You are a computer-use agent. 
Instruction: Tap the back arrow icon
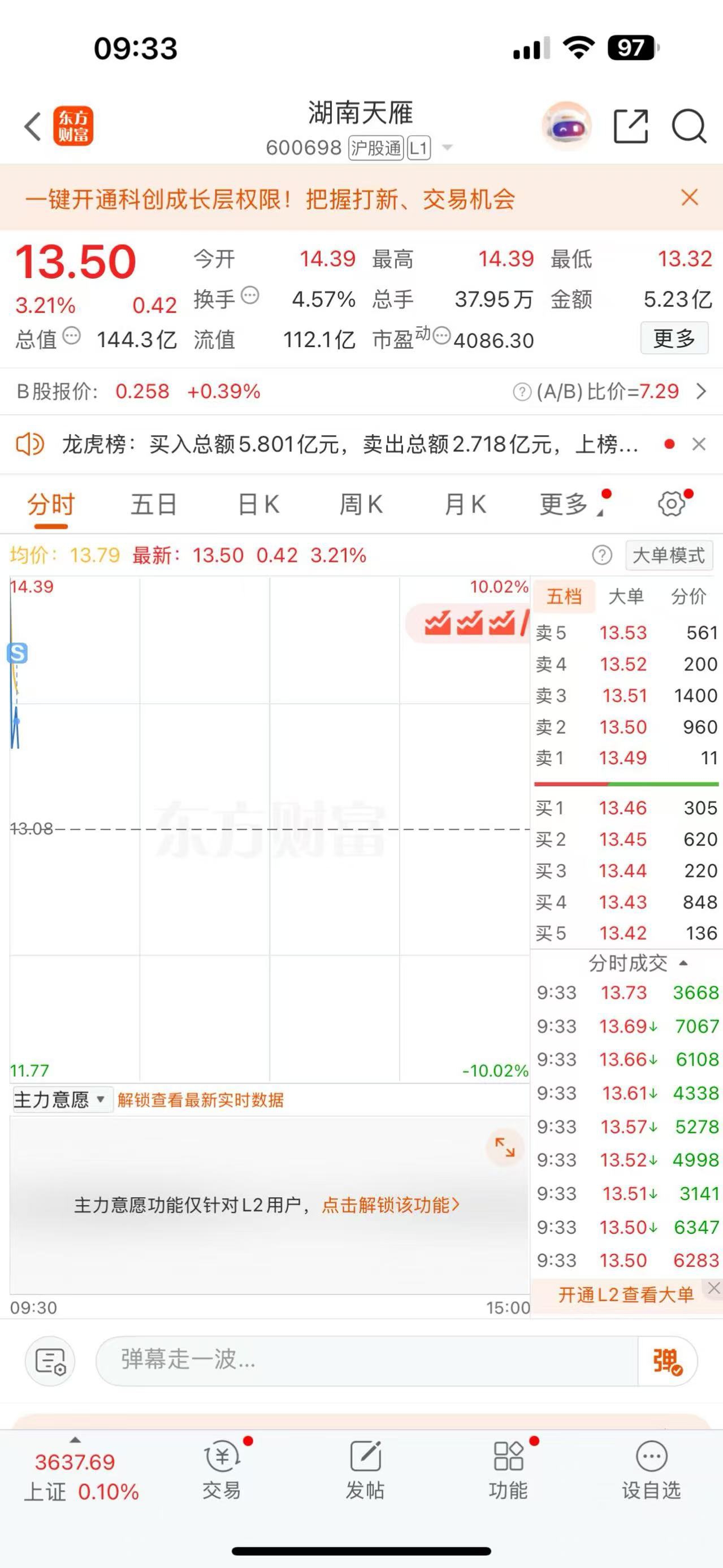(x=33, y=127)
